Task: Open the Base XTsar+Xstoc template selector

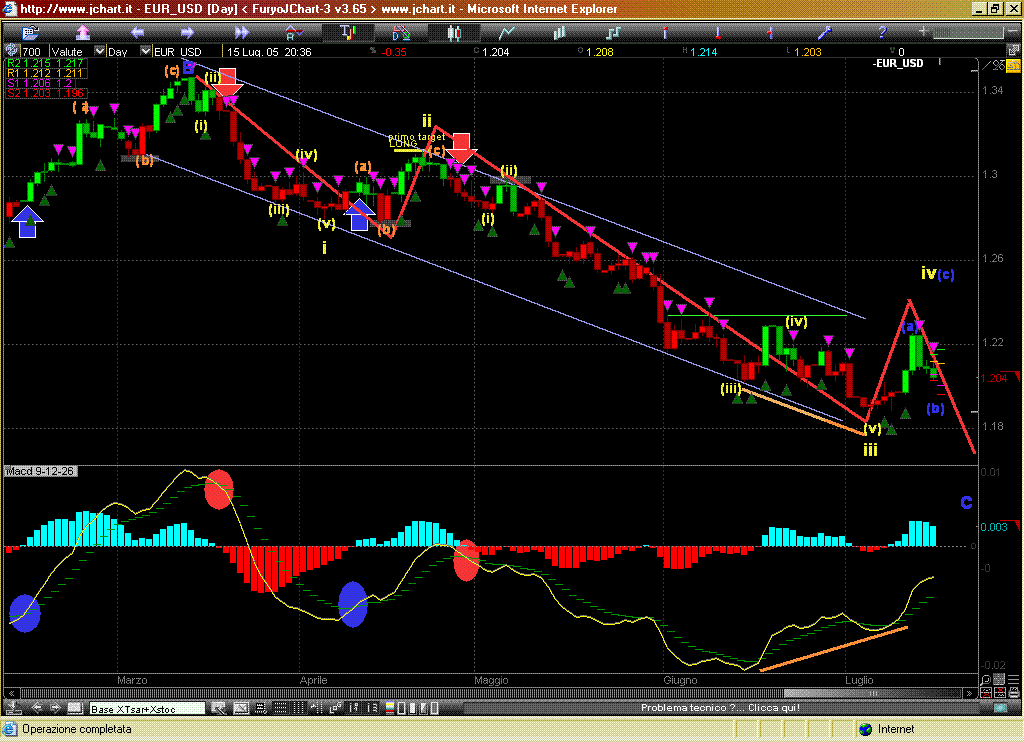Action: pos(146,709)
